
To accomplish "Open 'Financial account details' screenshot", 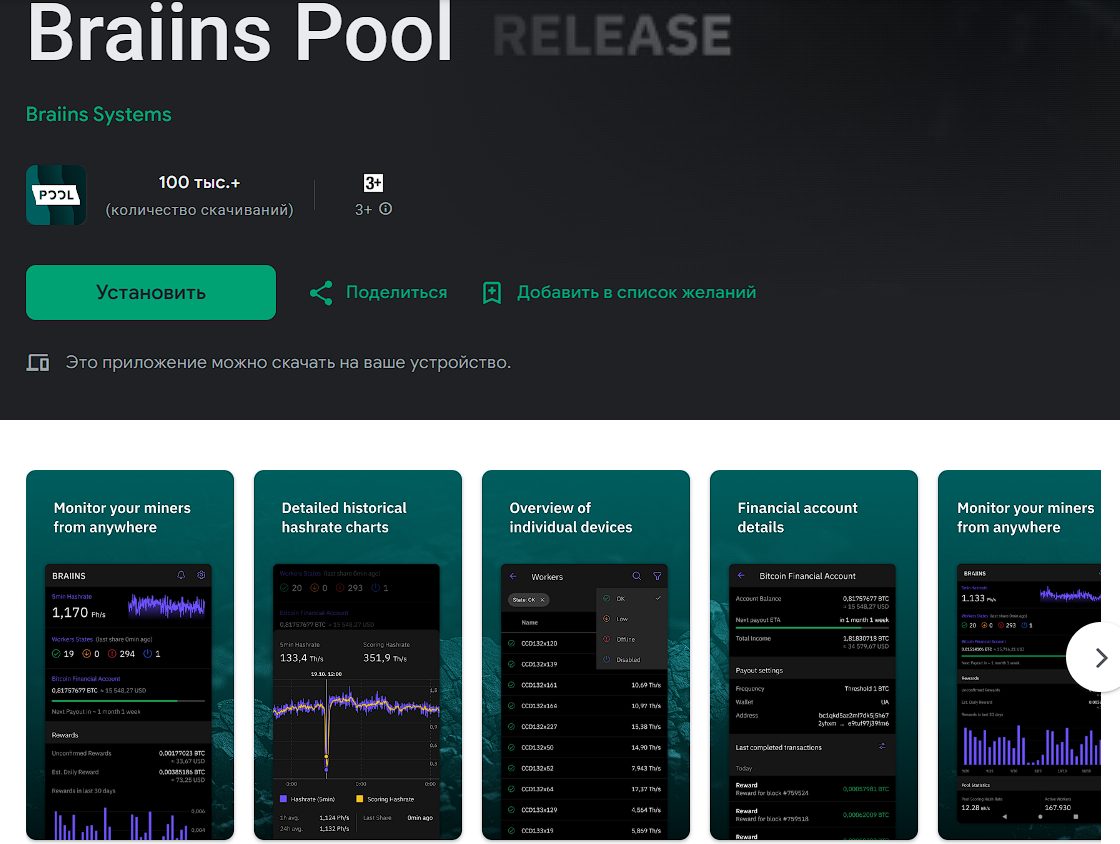I will click(x=814, y=655).
